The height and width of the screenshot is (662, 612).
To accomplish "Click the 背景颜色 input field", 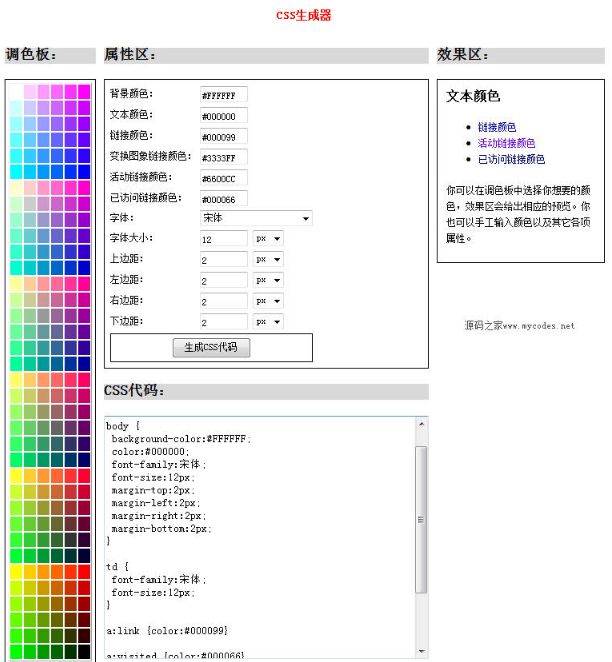I will pos(223,95).
